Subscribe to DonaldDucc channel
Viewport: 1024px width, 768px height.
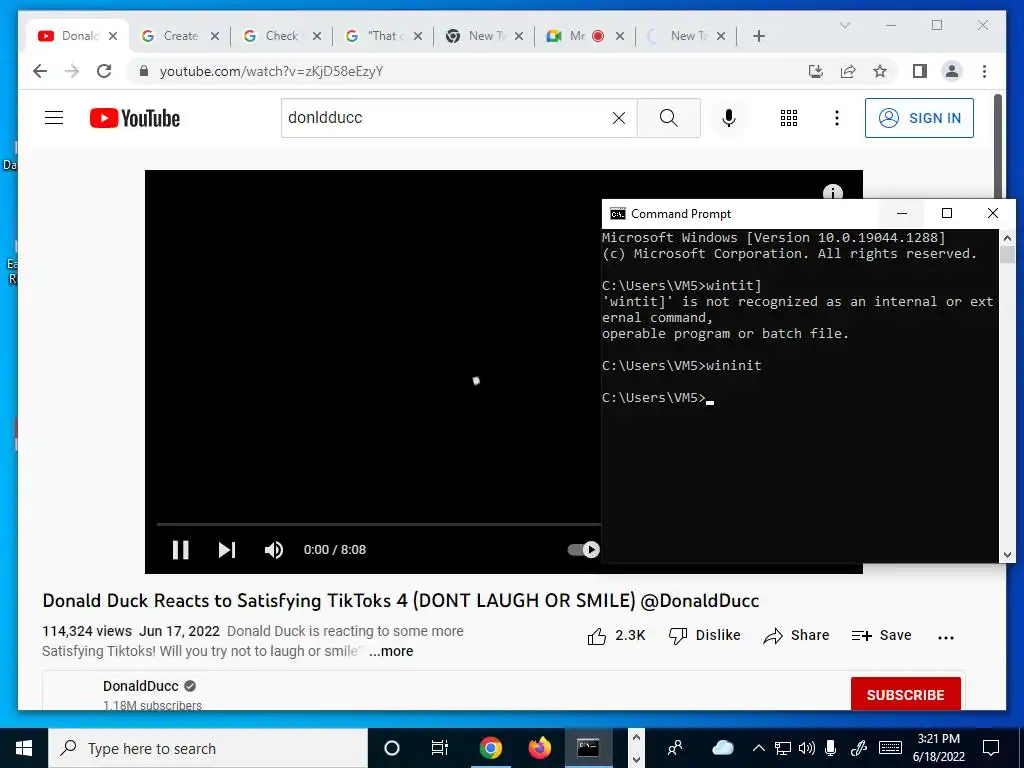click(905, 694)
